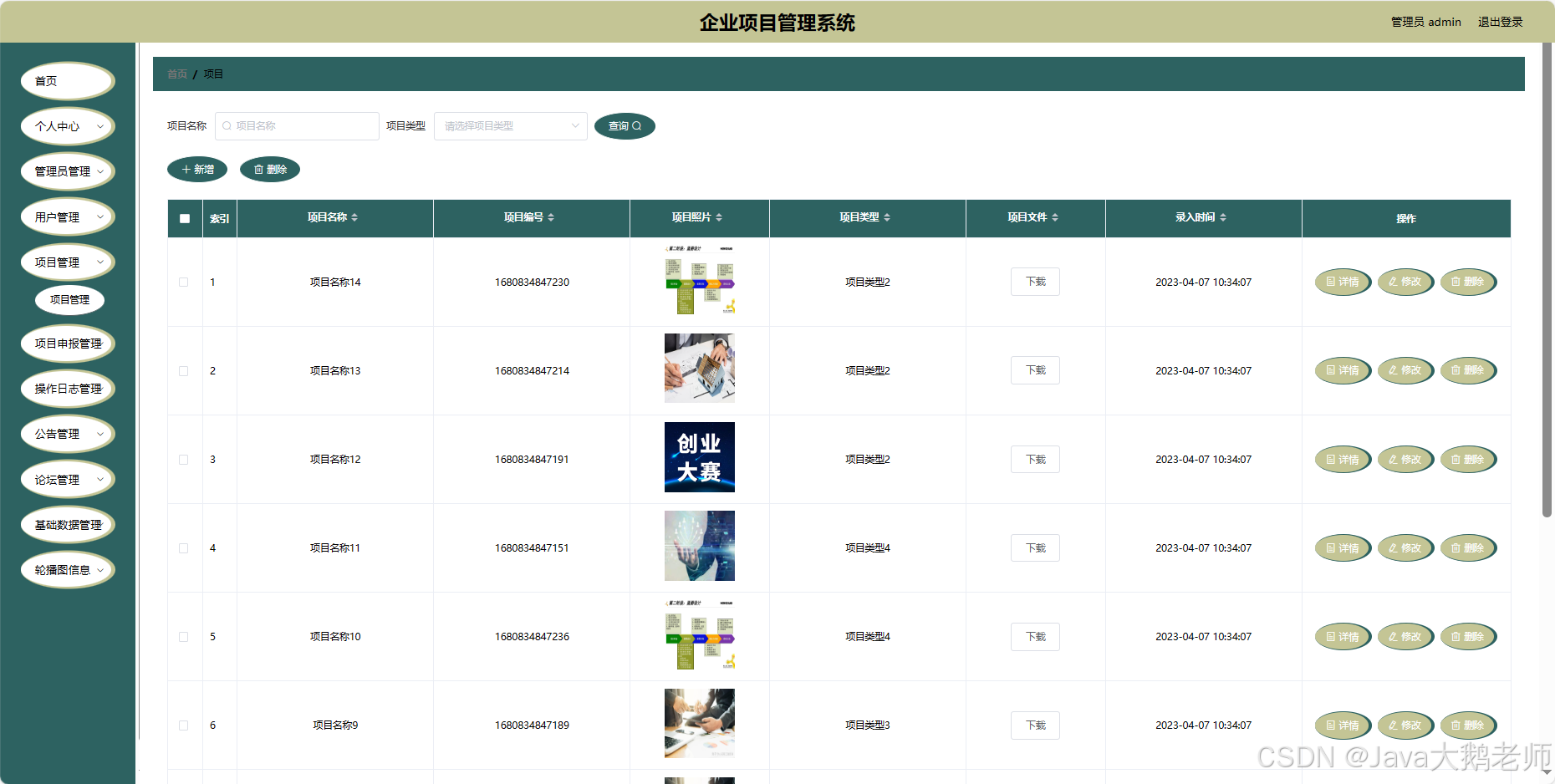Viewport: 1555px width, 784px height.
Task: Click 修改 edit for 项目名称14
Action: click(x=1405, y=282)
